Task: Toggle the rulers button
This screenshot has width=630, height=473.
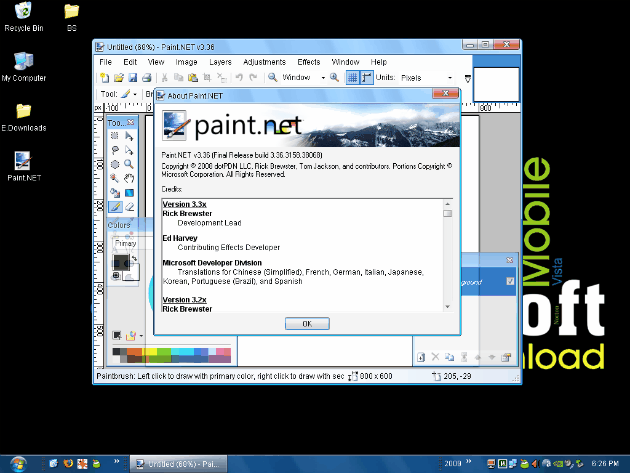Action: [366, 78]
